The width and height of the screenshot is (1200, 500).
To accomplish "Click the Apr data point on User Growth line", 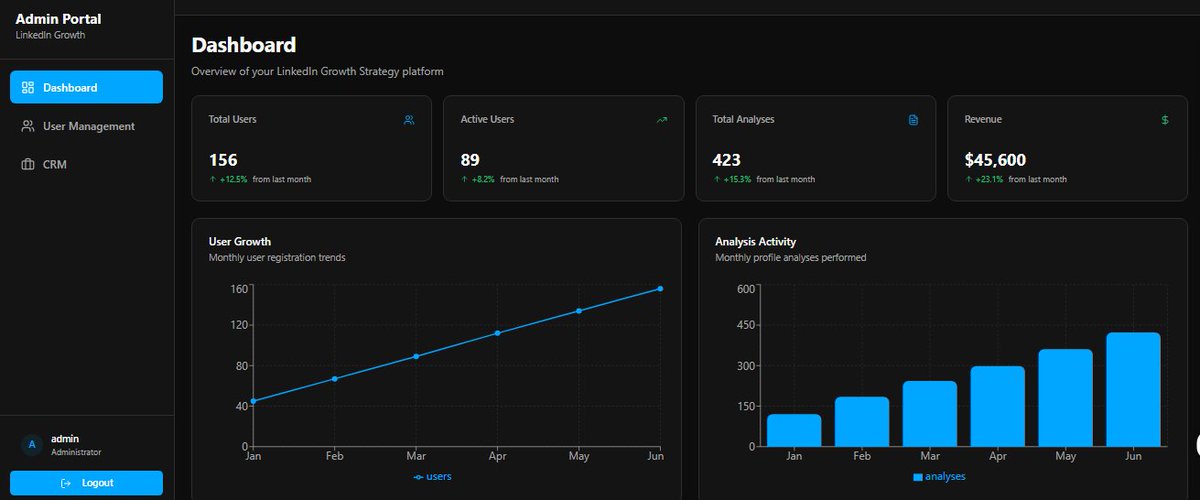I will 497,333.
